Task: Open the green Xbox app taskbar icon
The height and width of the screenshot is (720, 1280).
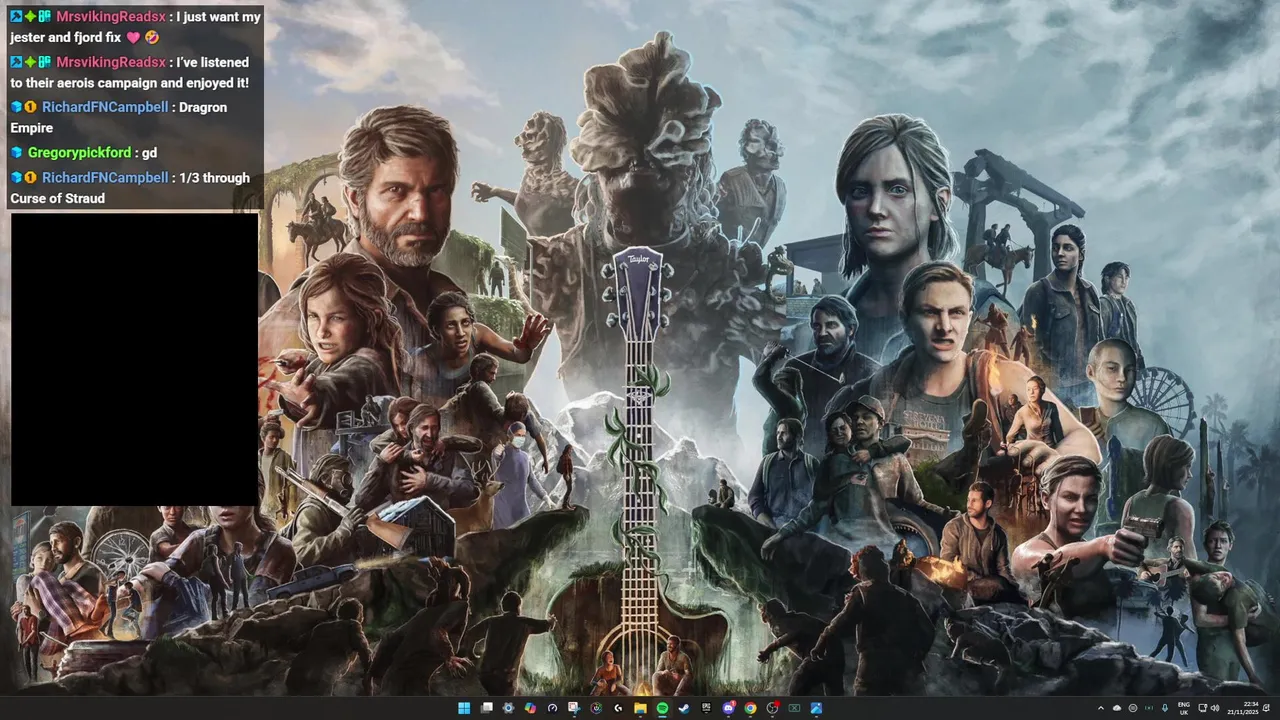Action: [x=794, y=708]
